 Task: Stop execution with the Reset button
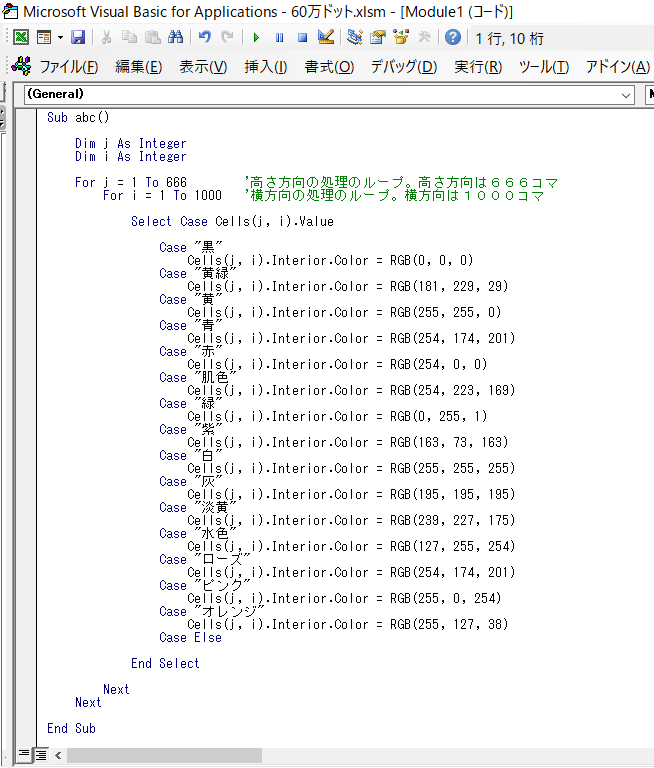302,38
